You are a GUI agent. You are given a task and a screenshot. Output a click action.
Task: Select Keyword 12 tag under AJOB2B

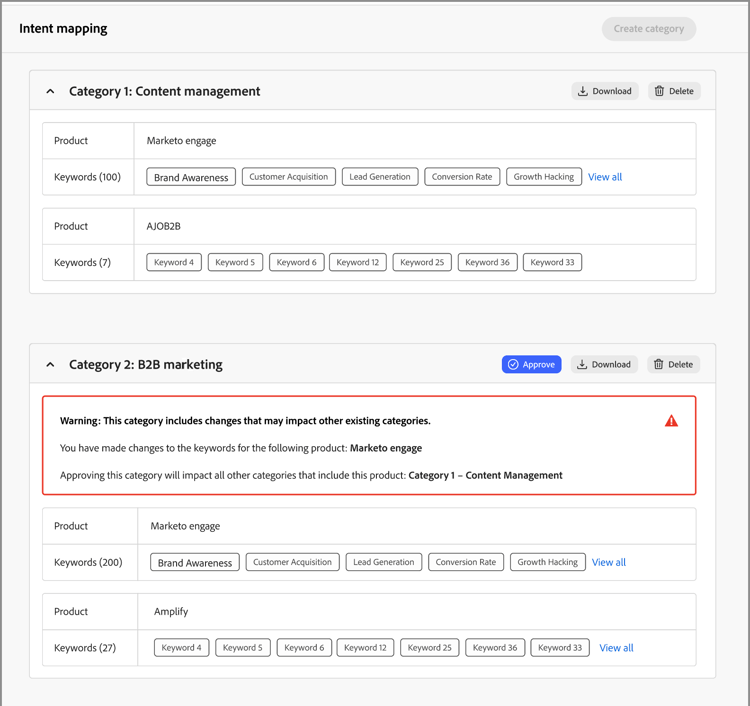(x=358, y=262)
